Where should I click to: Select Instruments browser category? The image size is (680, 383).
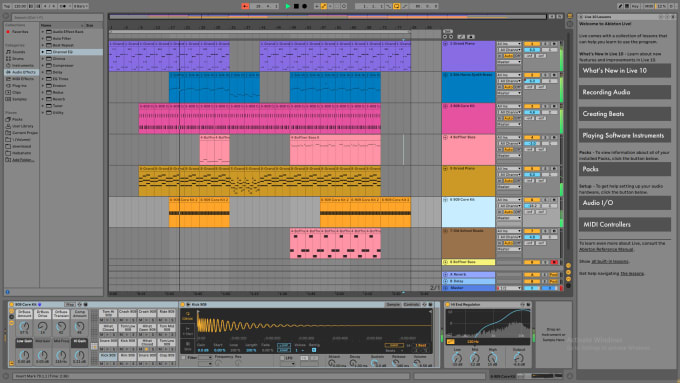tap(22, 65)
